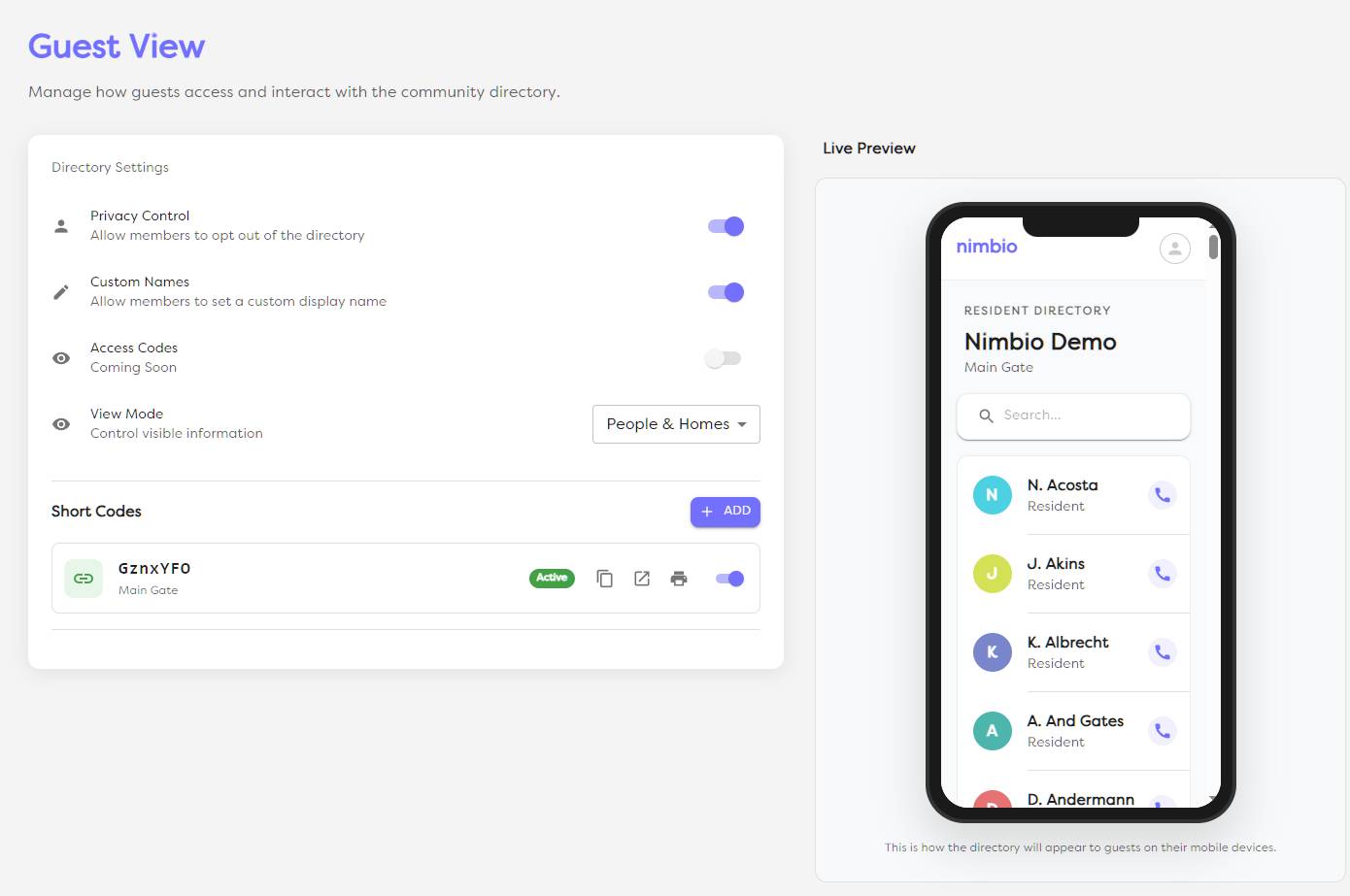Click the RESIDENT DIRECTORY label in preview
Screen dimensions: 1350x896
pyautogui.click(x=1037, y=311)
